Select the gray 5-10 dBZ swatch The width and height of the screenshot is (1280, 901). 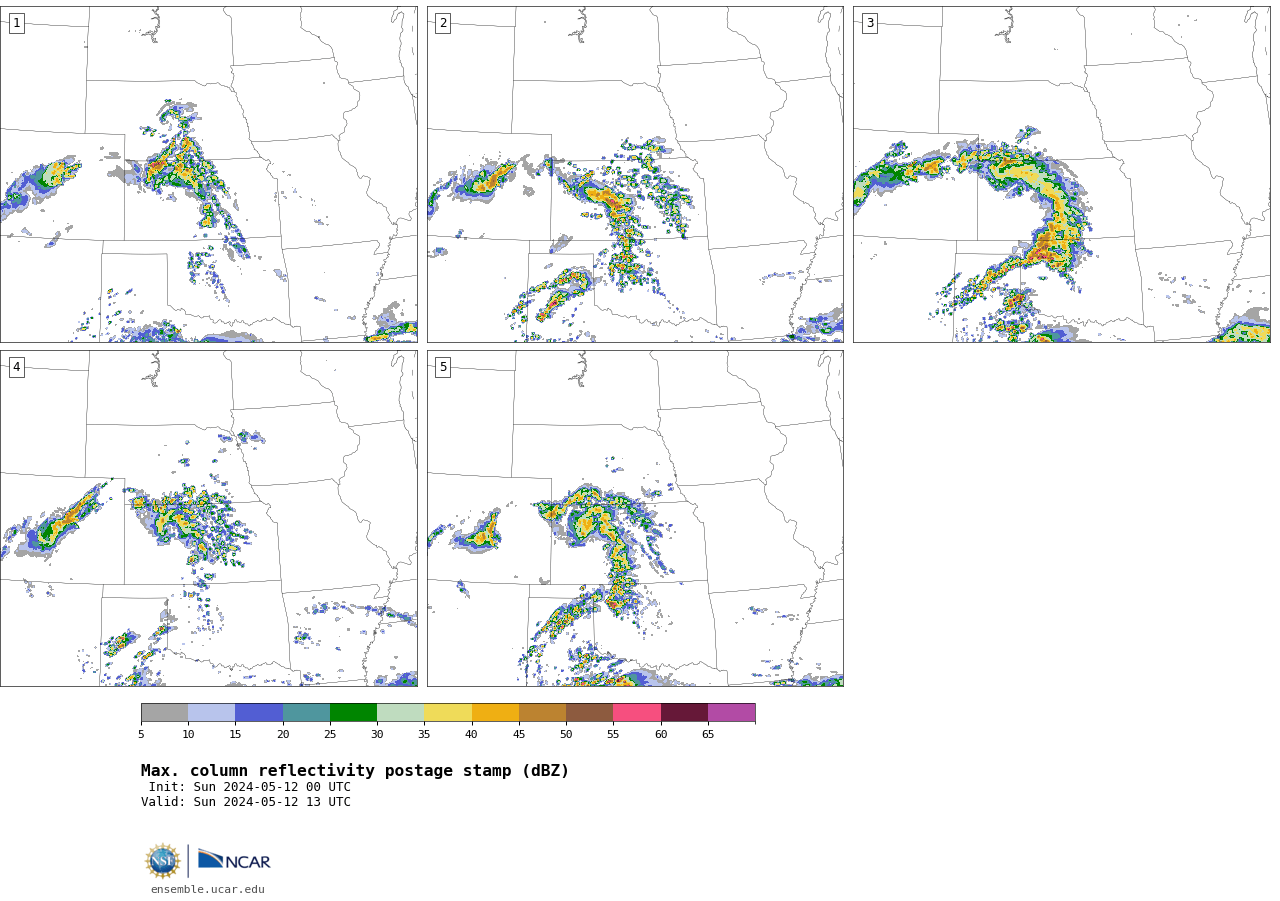click(x=164, y=712)
